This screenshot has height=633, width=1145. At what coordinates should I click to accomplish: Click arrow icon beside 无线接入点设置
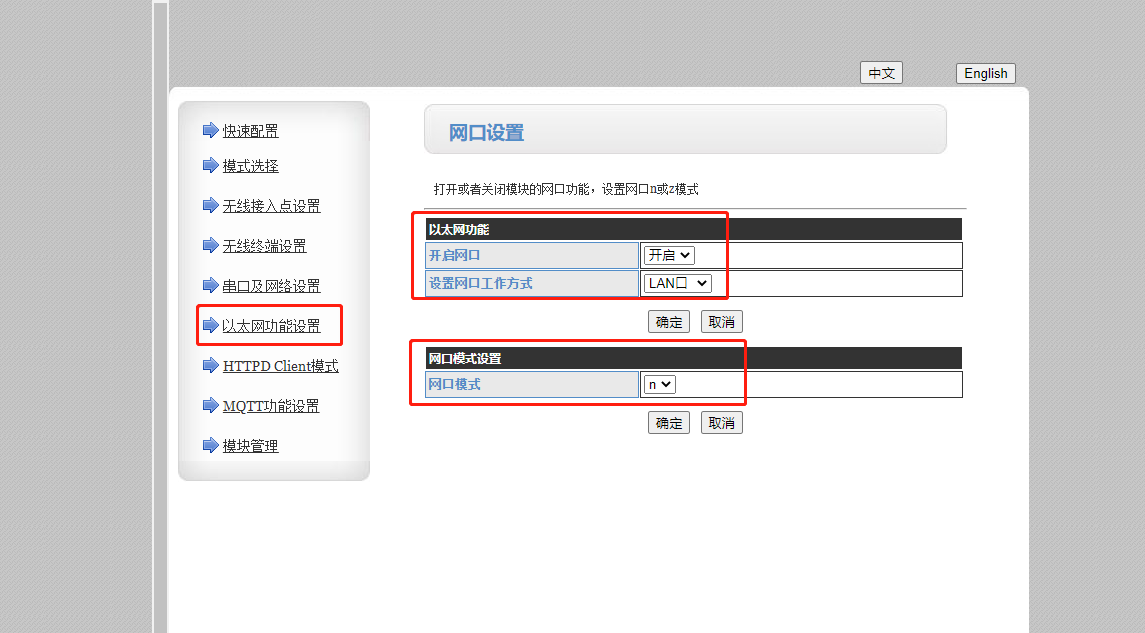(210, 205)
